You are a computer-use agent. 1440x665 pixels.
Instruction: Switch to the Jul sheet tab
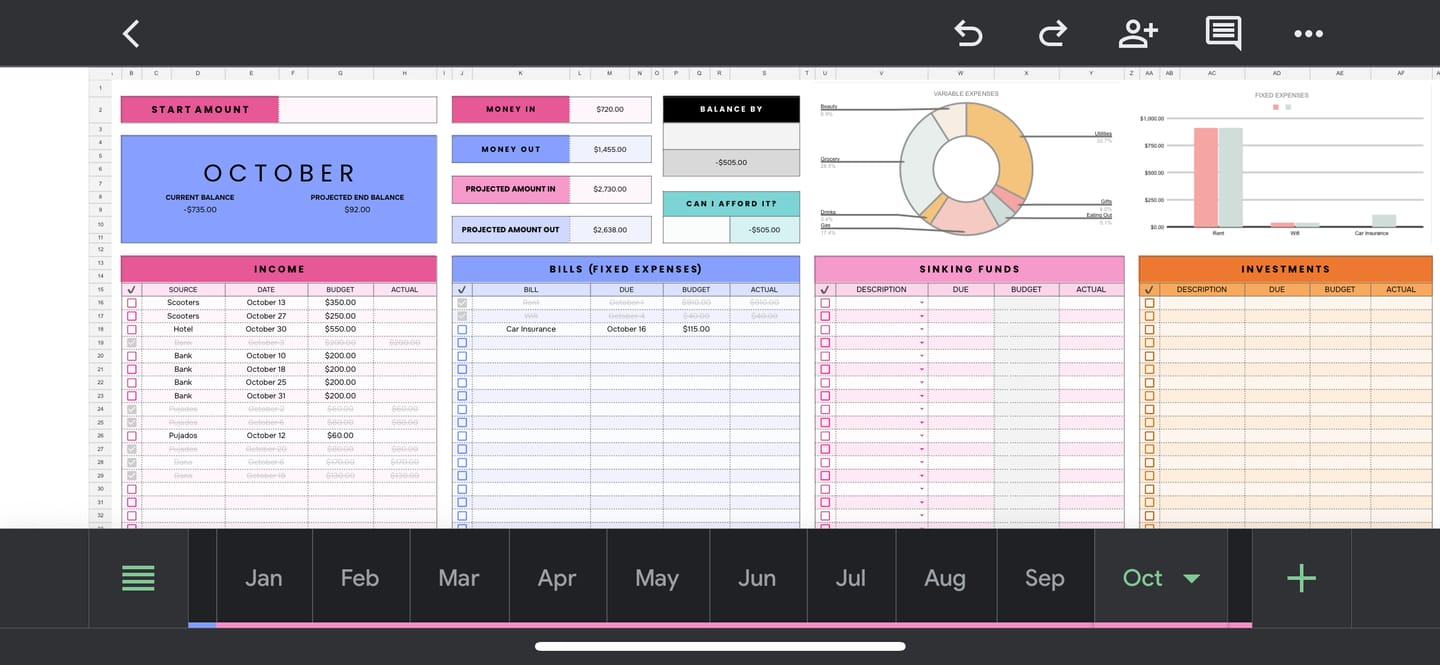pyautogui.click(x=851, y=578)
